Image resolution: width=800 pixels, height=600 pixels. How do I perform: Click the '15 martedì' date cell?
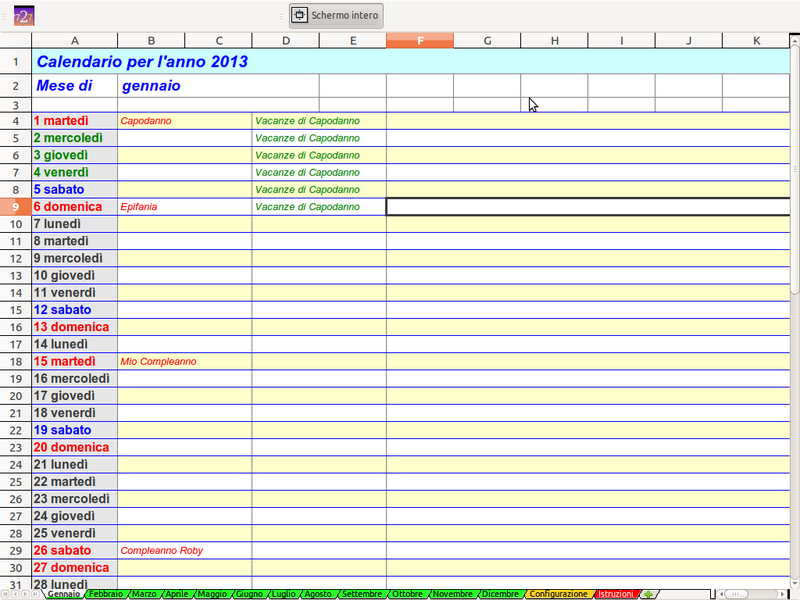point(74,361)
